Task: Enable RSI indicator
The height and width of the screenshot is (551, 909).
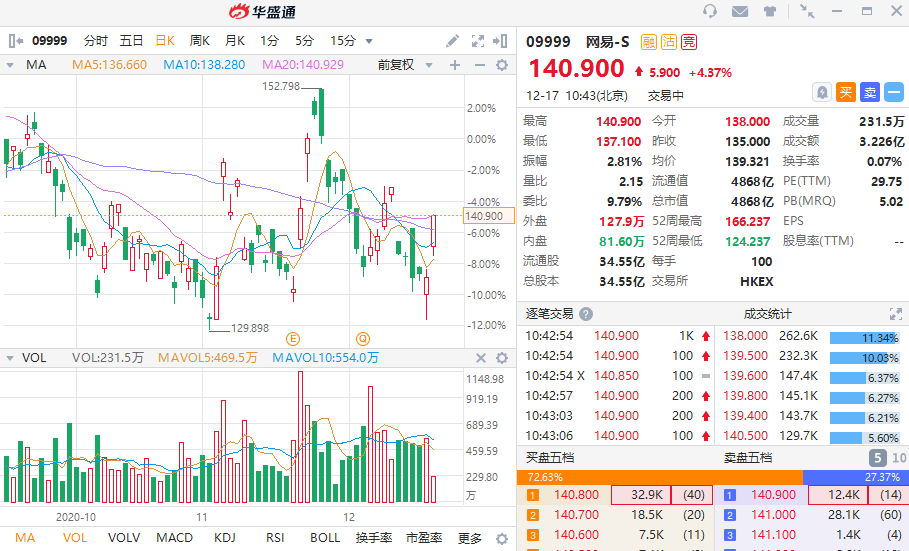Action: pos(275,538)
